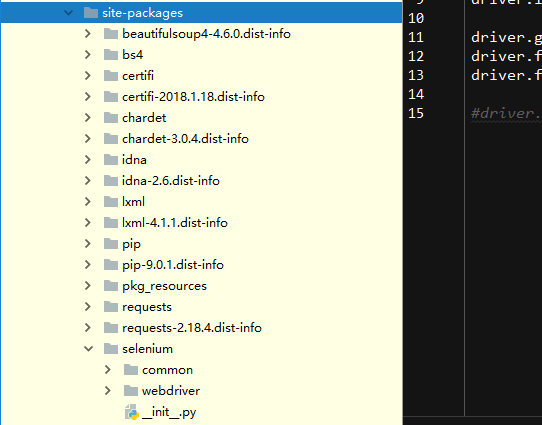Viewport: 542px width, 425px height.
Task: Click the idna folder icon
Action: pyautogui.click(x=111, y=160)
